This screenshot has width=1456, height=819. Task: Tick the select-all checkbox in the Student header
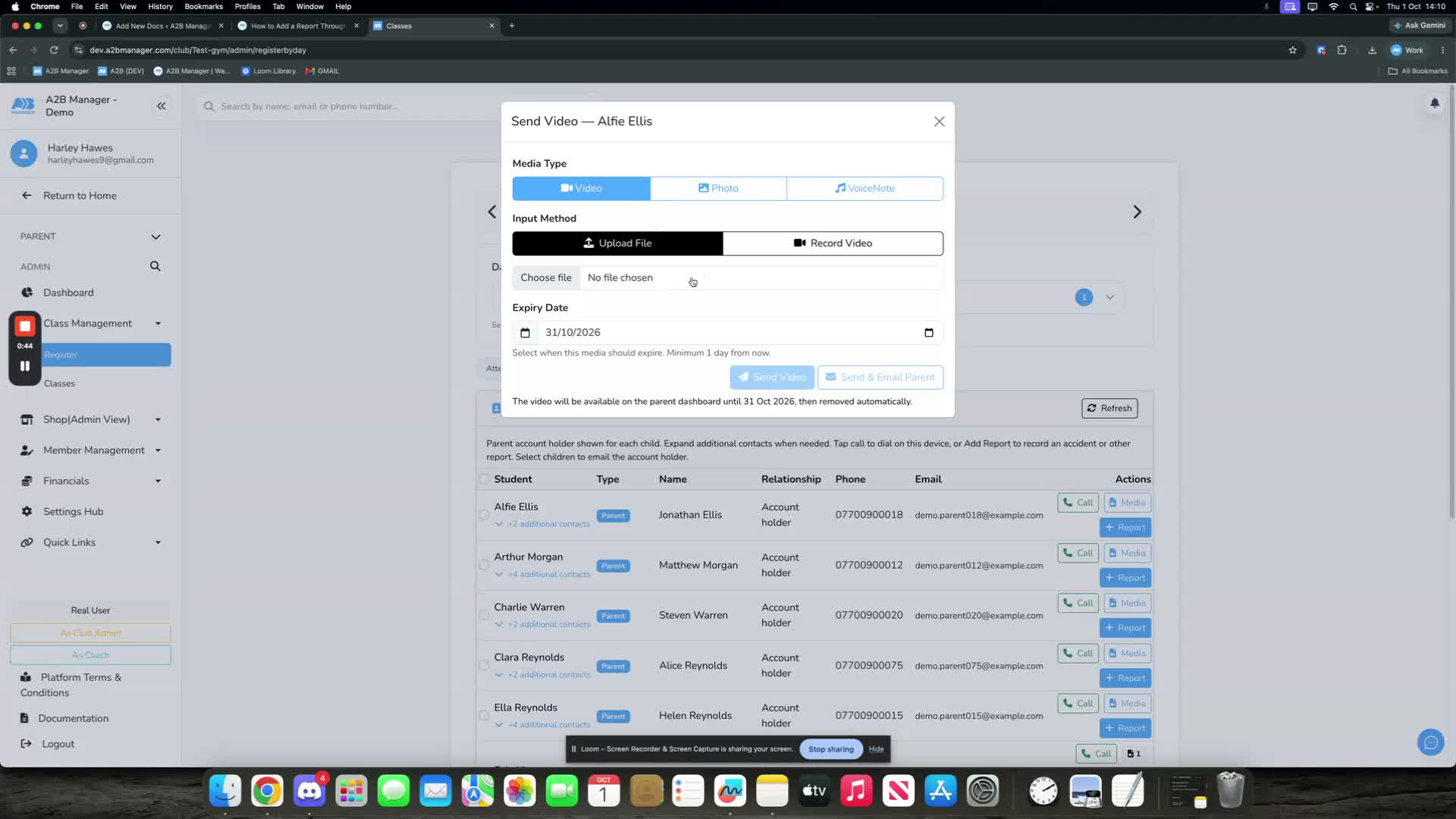484,479
